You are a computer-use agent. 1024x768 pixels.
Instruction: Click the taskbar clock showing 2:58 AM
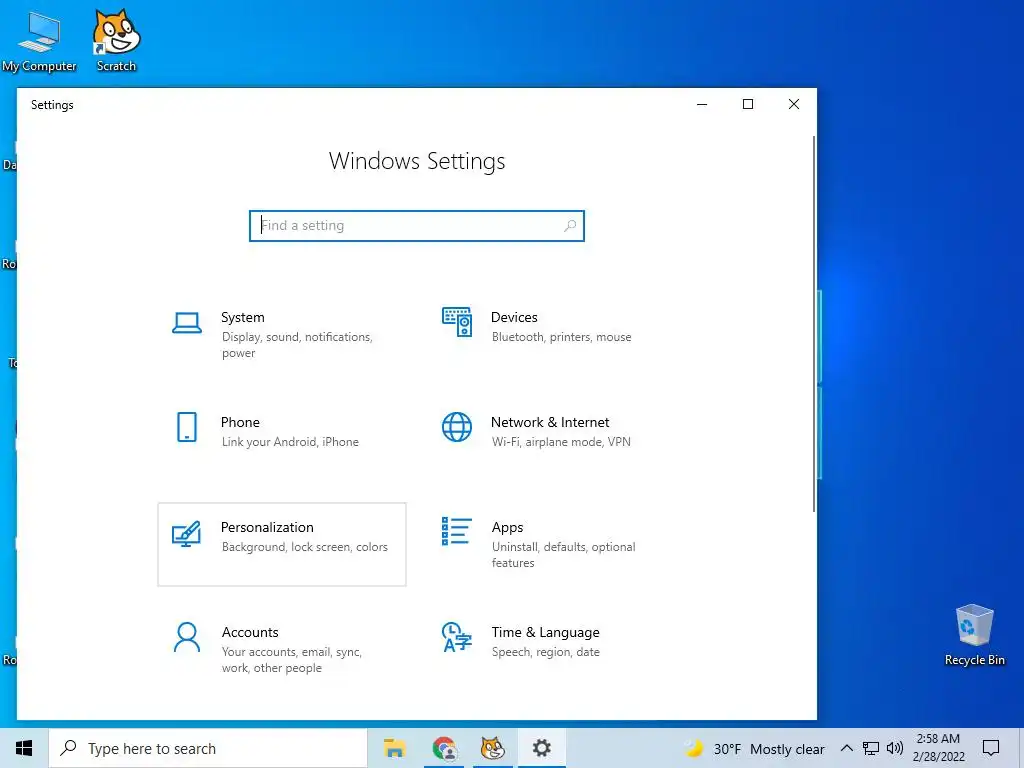938,748
